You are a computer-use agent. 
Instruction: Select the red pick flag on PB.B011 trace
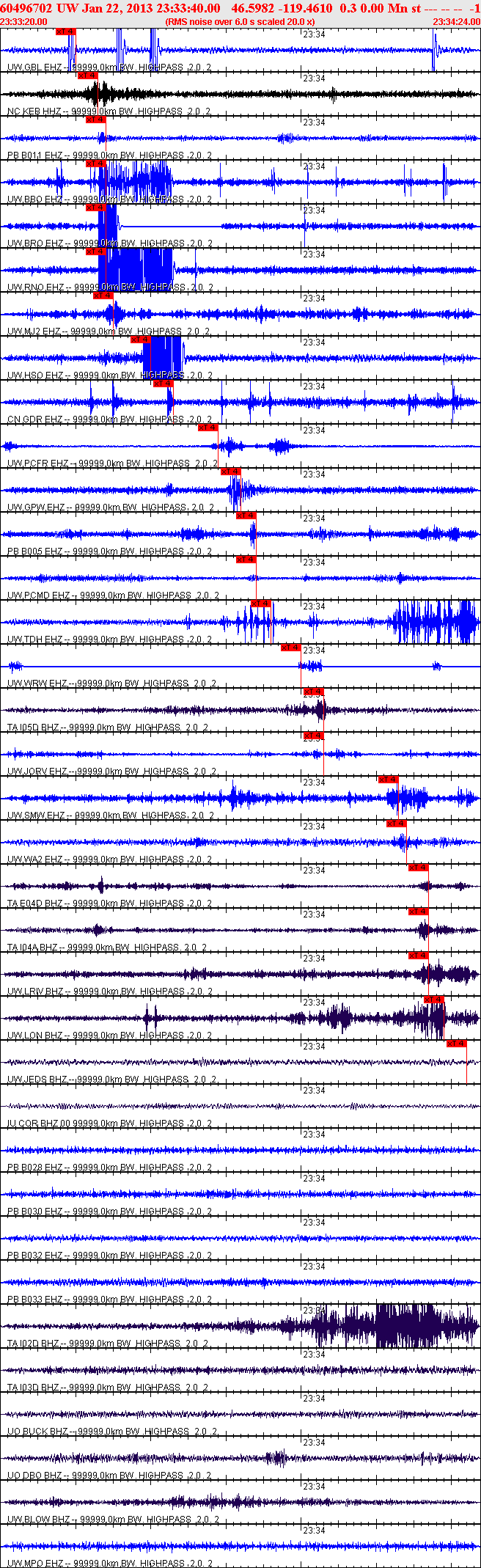coord(96,120)
